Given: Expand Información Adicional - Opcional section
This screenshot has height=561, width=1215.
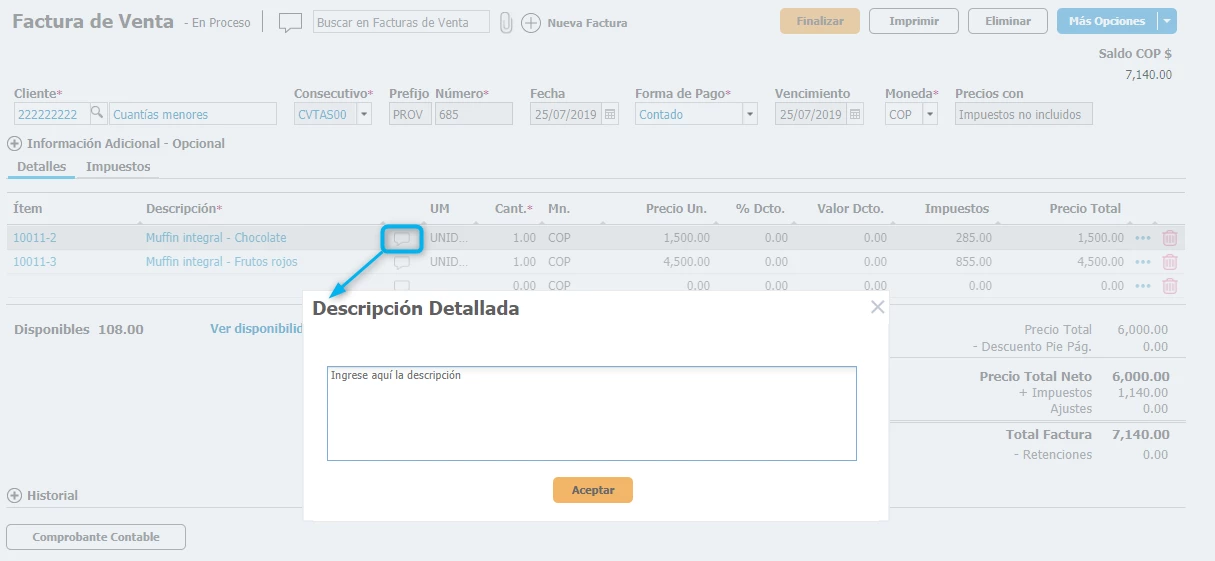Looking at the screenshot, I should click(x=15, y=143).
